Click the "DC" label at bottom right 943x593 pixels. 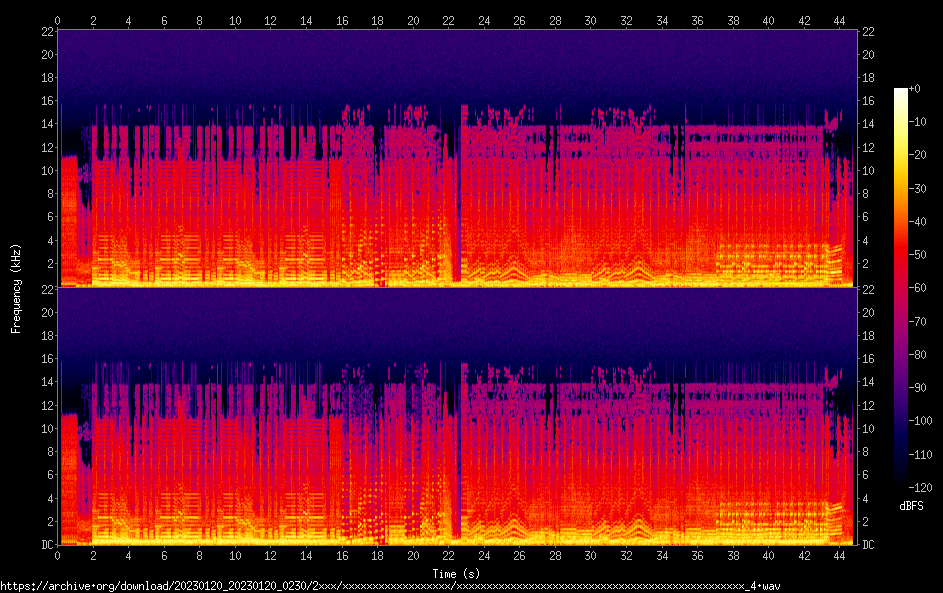pos(867,545)
